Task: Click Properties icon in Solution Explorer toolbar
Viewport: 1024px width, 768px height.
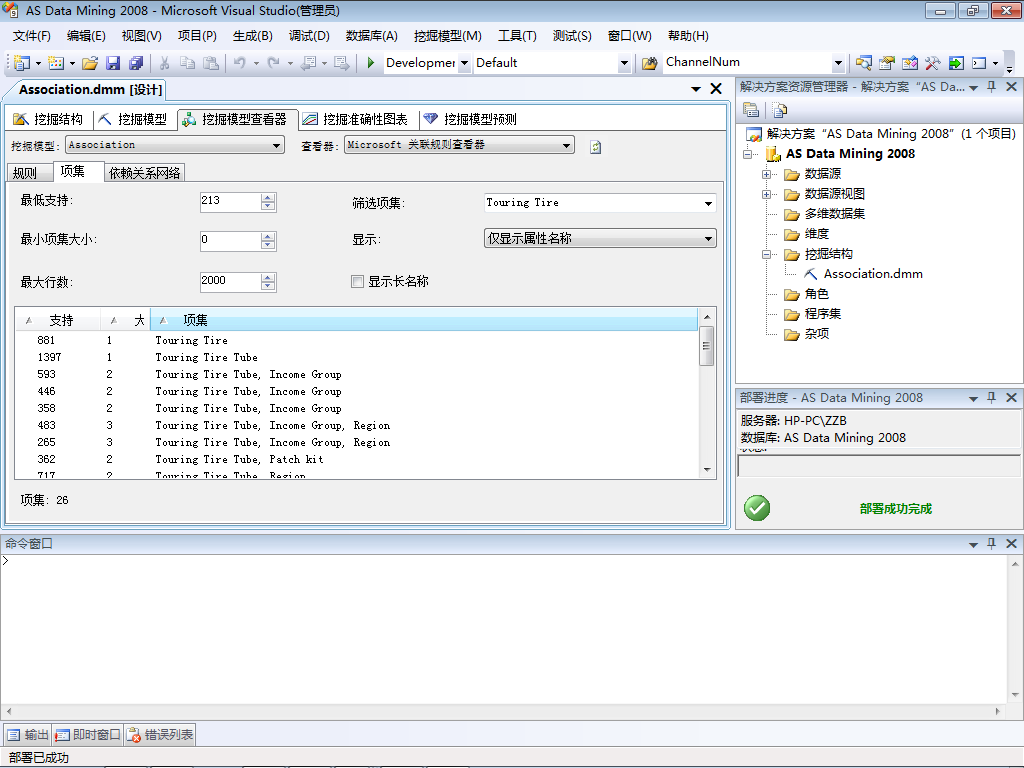Action: (751, 110)
